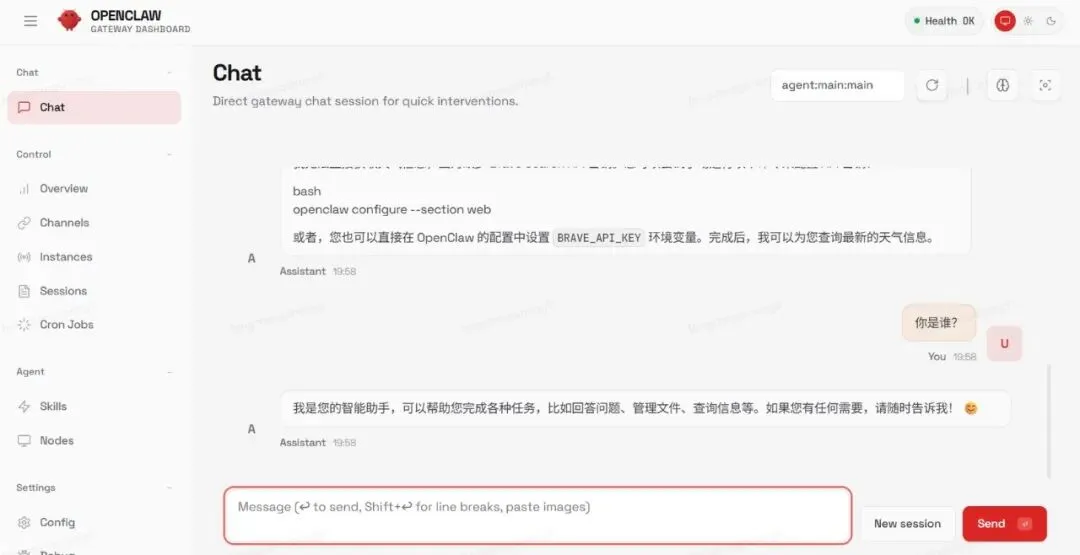Click the 'You 19:58' timestamp label
Screen dimensions: 1080x555
click(952, 357)
